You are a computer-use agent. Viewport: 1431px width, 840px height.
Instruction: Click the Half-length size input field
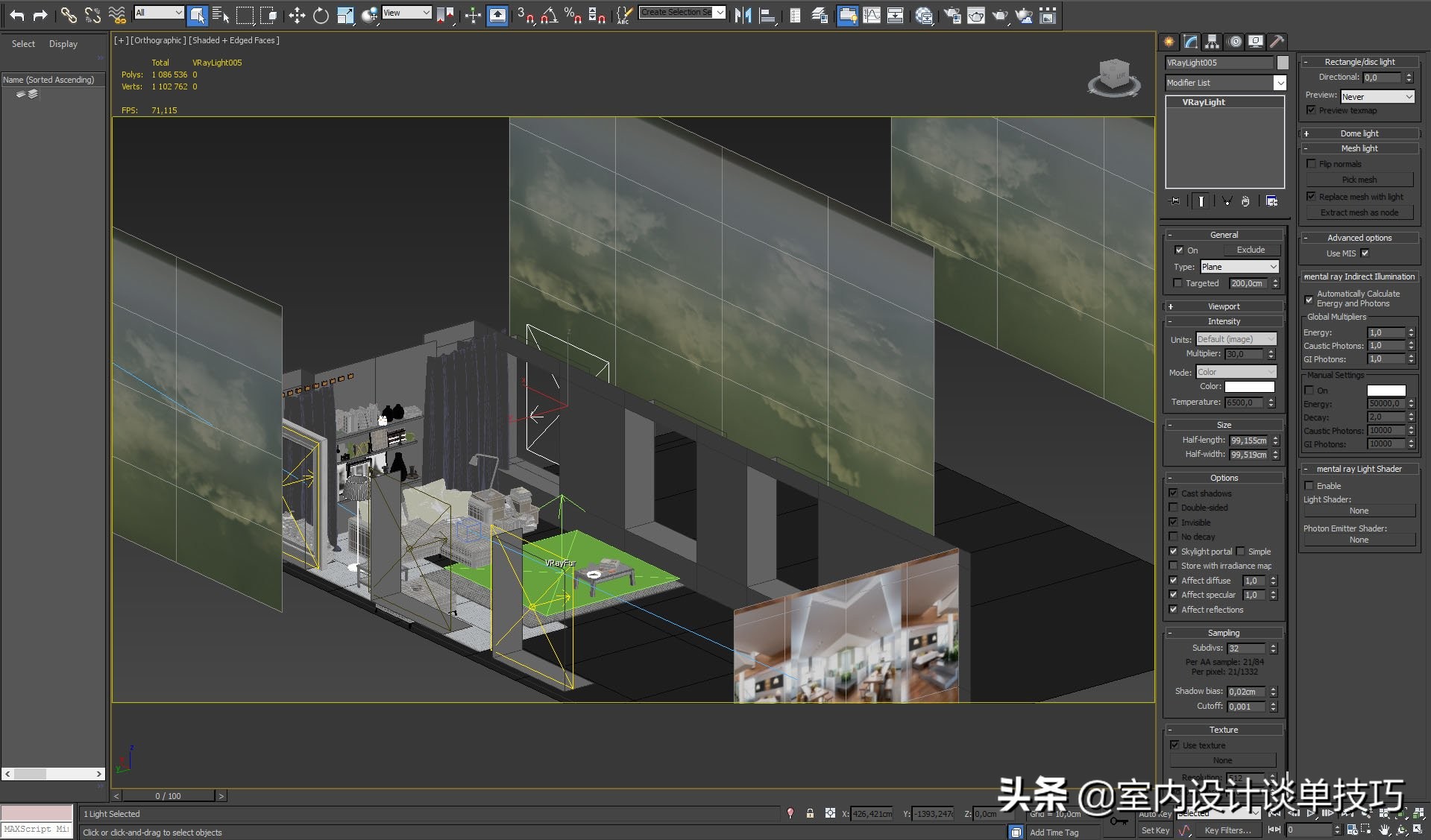pos(1248,440)
